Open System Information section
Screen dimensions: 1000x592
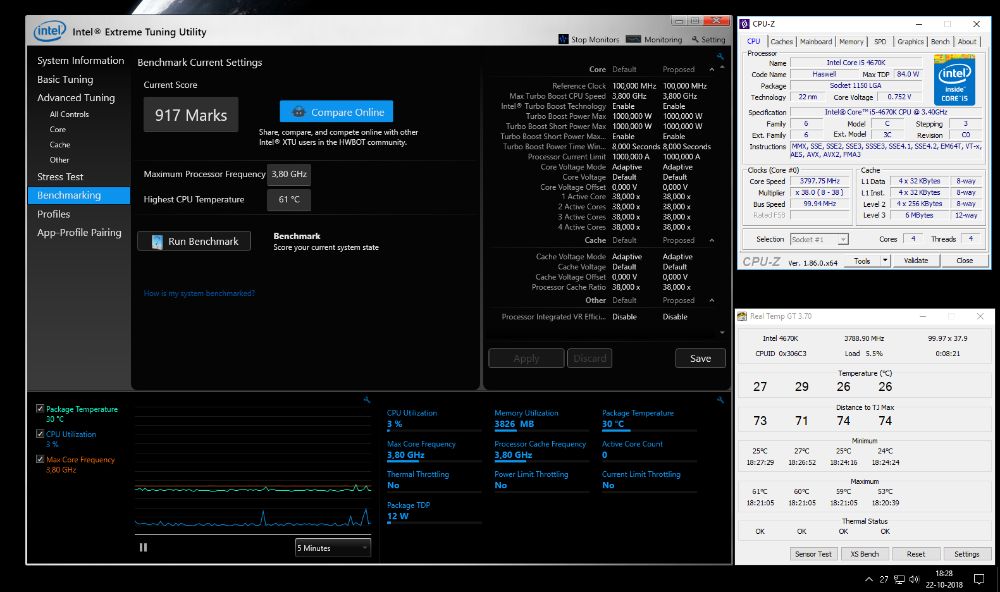80,60
